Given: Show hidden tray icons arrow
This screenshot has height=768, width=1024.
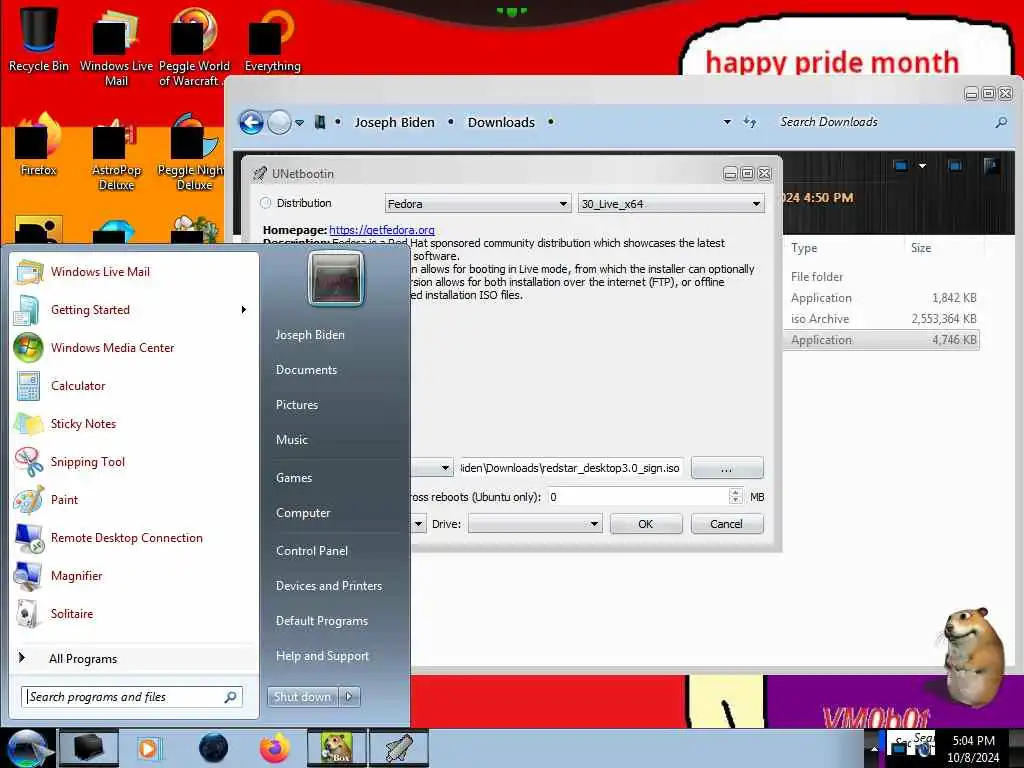Looking at the screenshot, I should tap(874, 749).
